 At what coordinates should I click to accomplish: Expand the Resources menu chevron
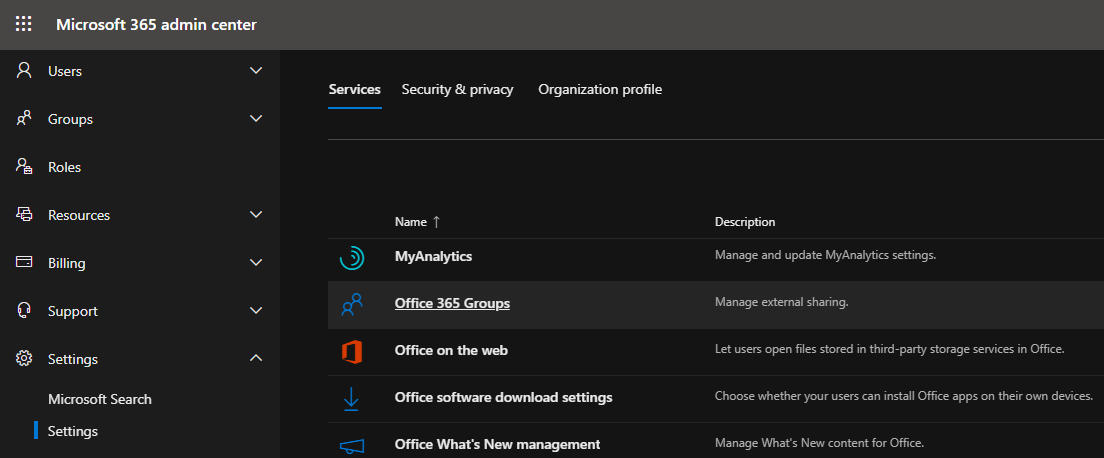[x=256, y=214]
